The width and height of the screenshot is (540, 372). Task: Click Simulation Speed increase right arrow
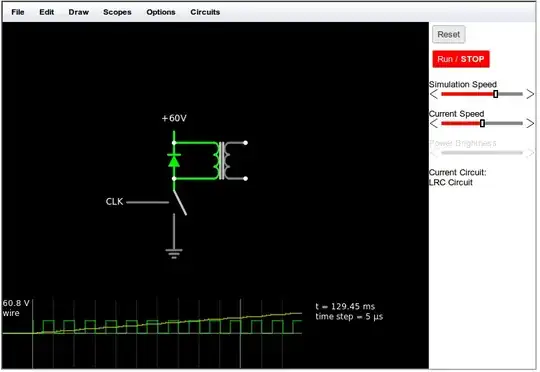pyautogui.click(x=530, y=94)
